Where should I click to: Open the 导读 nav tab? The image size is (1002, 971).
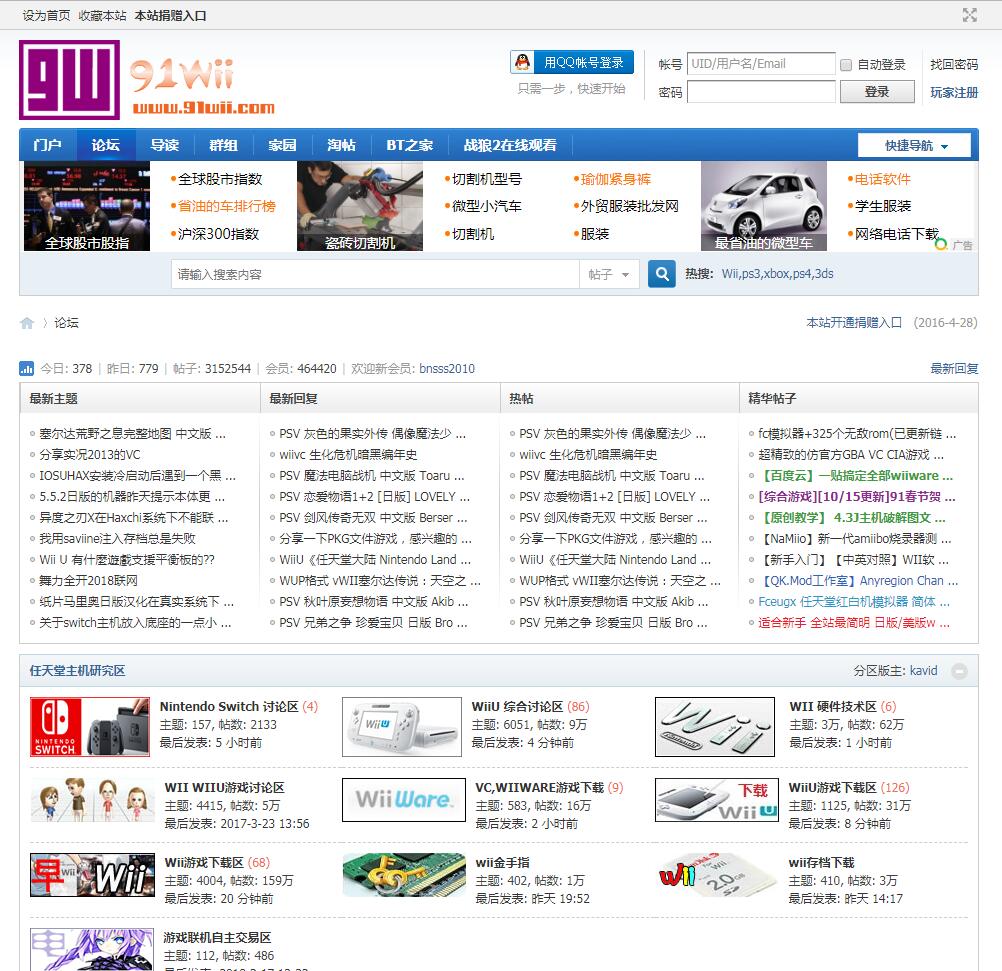pyautogui.click(x=164, y=145)
